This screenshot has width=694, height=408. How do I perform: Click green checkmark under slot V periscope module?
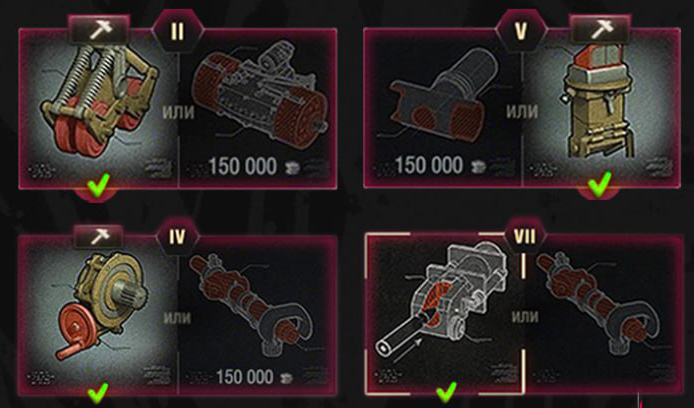point(600,184)
